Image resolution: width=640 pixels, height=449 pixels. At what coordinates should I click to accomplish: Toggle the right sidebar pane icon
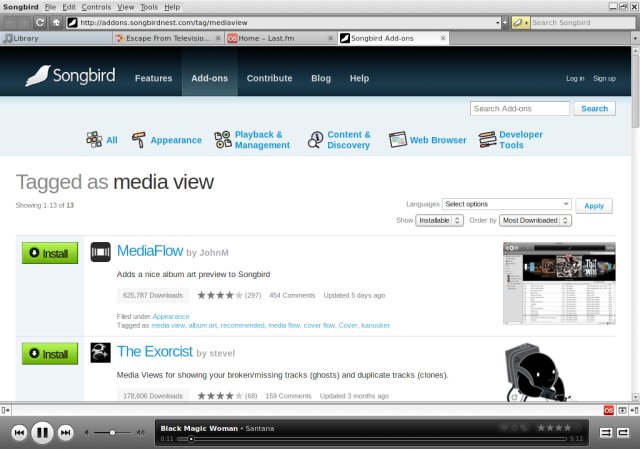[x=634, y=410]
